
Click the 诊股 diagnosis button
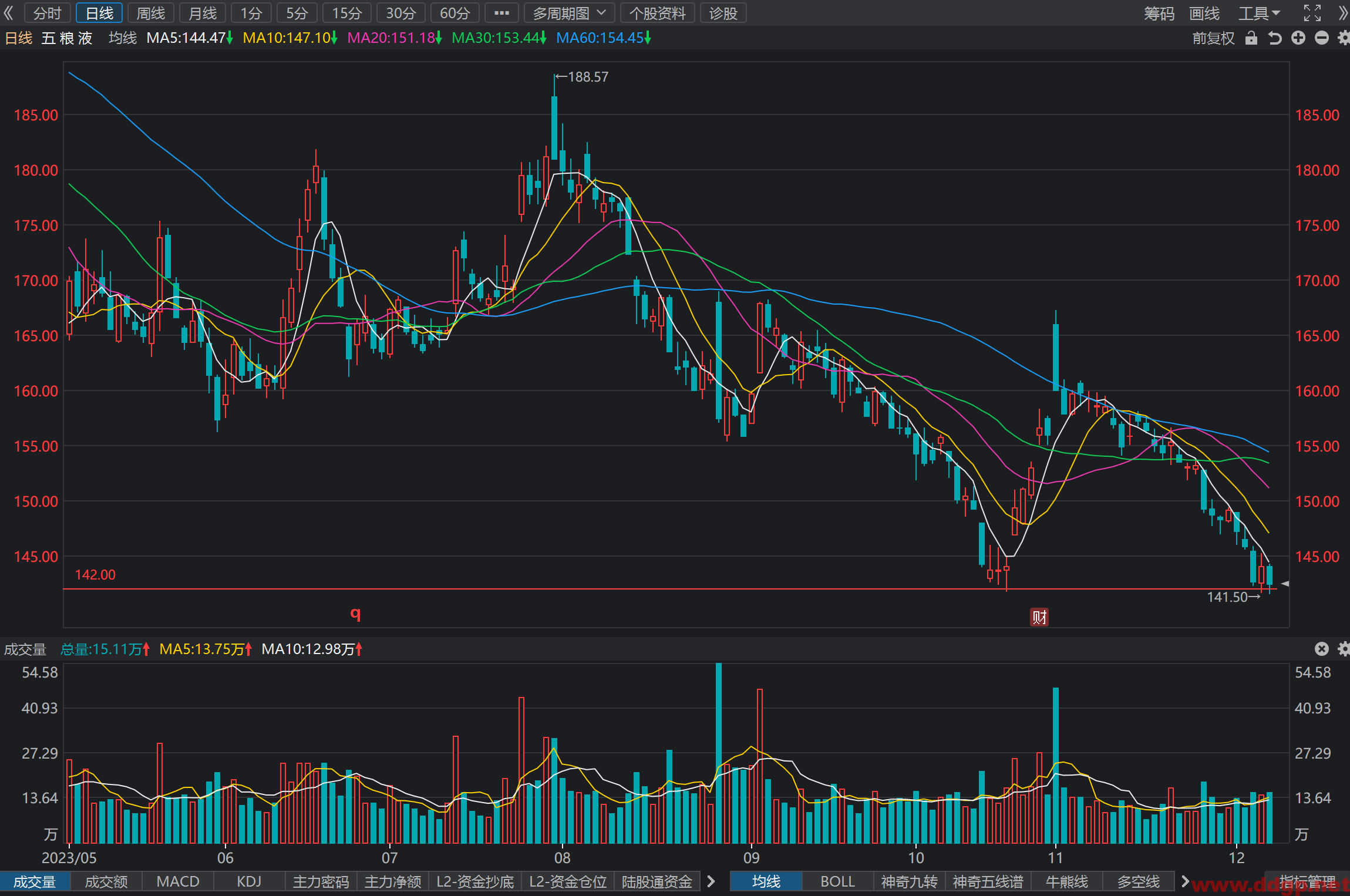(x=723, y=13)
